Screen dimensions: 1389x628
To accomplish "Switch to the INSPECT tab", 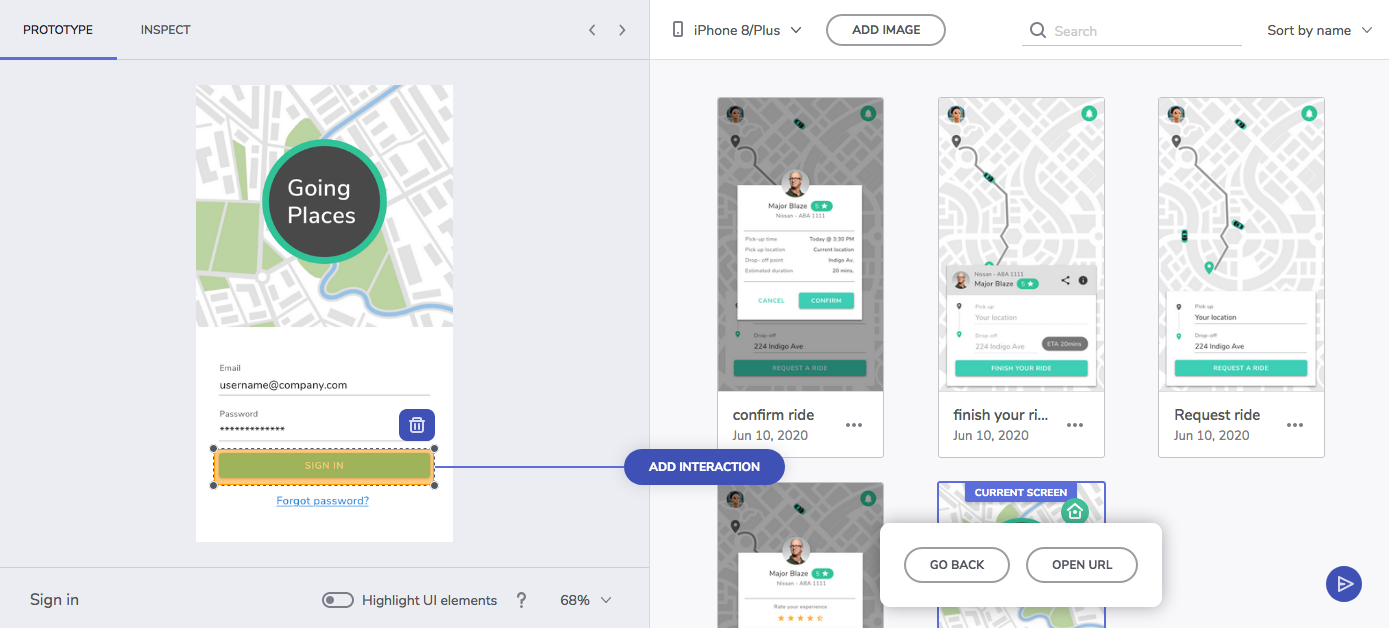I will click(165, 30).
